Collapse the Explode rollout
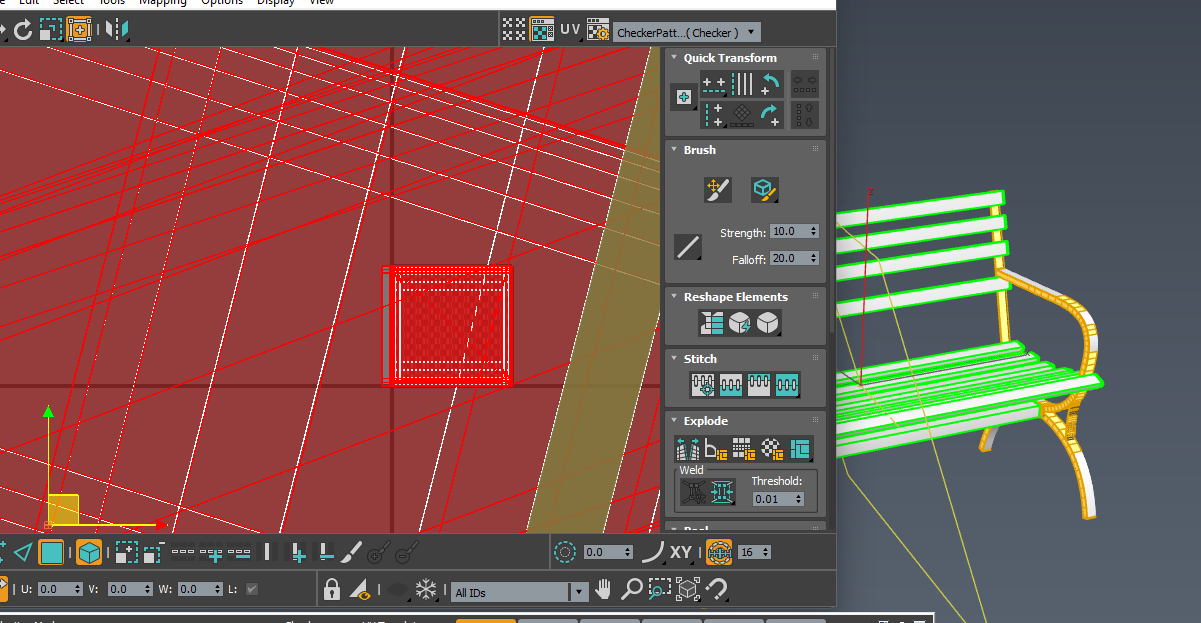Viewport: 1201px width, 623px height. click(x=674, y=421)
